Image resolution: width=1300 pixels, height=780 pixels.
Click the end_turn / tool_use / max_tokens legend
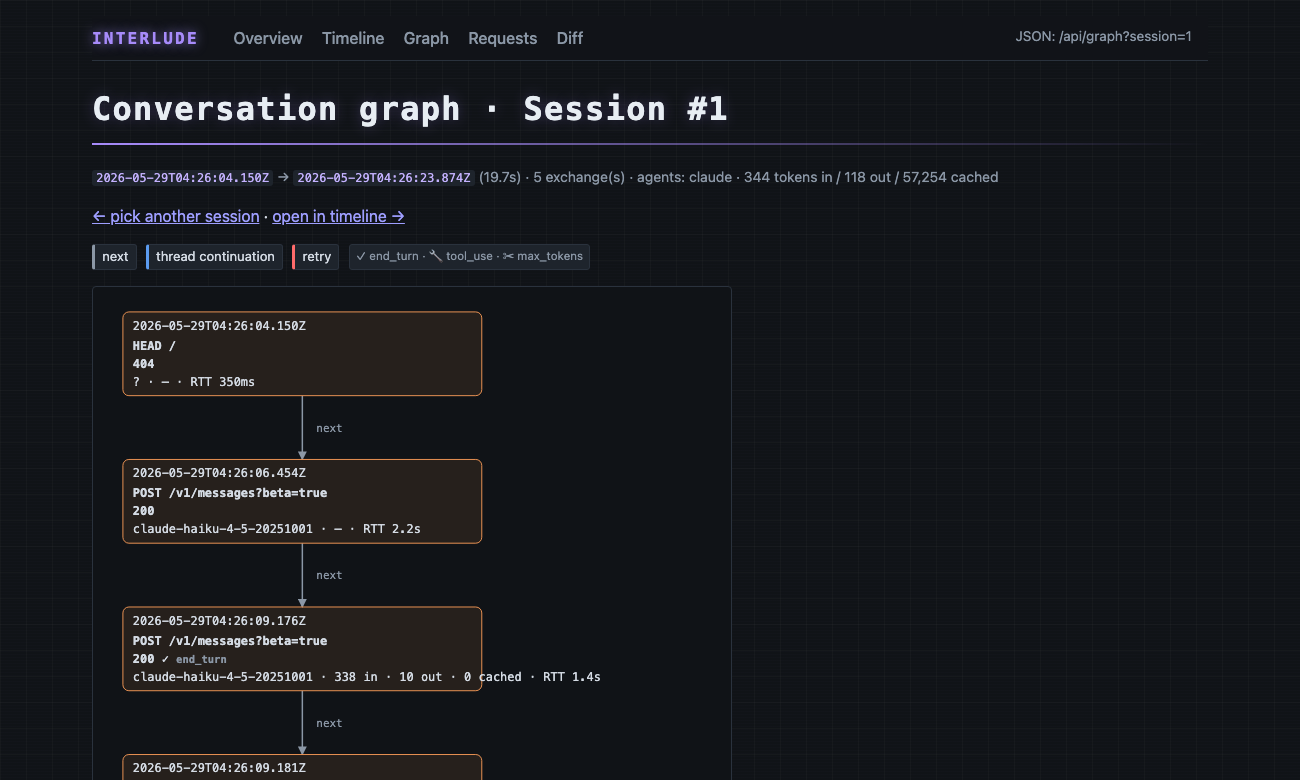click(x=469, y=257)
